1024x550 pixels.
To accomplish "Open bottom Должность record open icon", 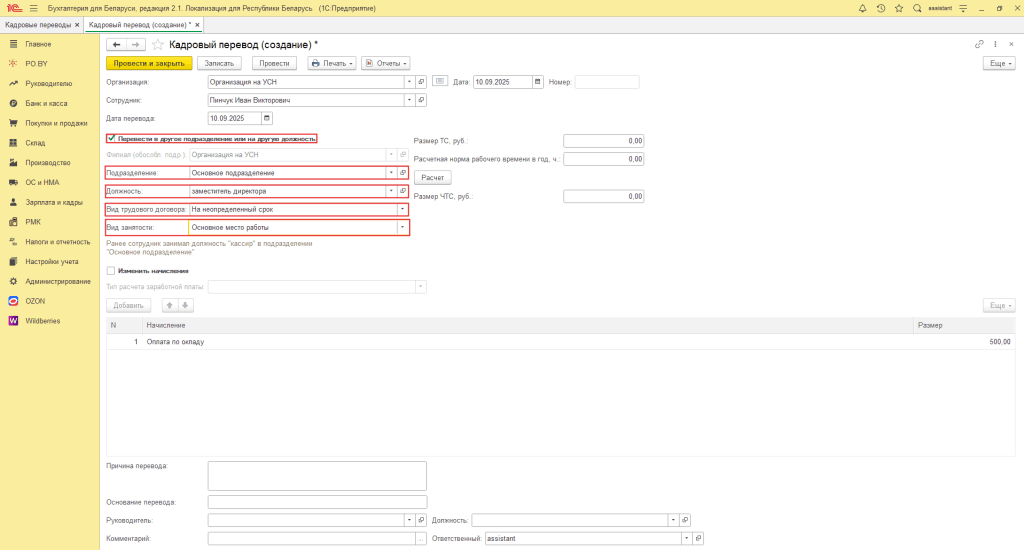I will (x=685, y=521).
